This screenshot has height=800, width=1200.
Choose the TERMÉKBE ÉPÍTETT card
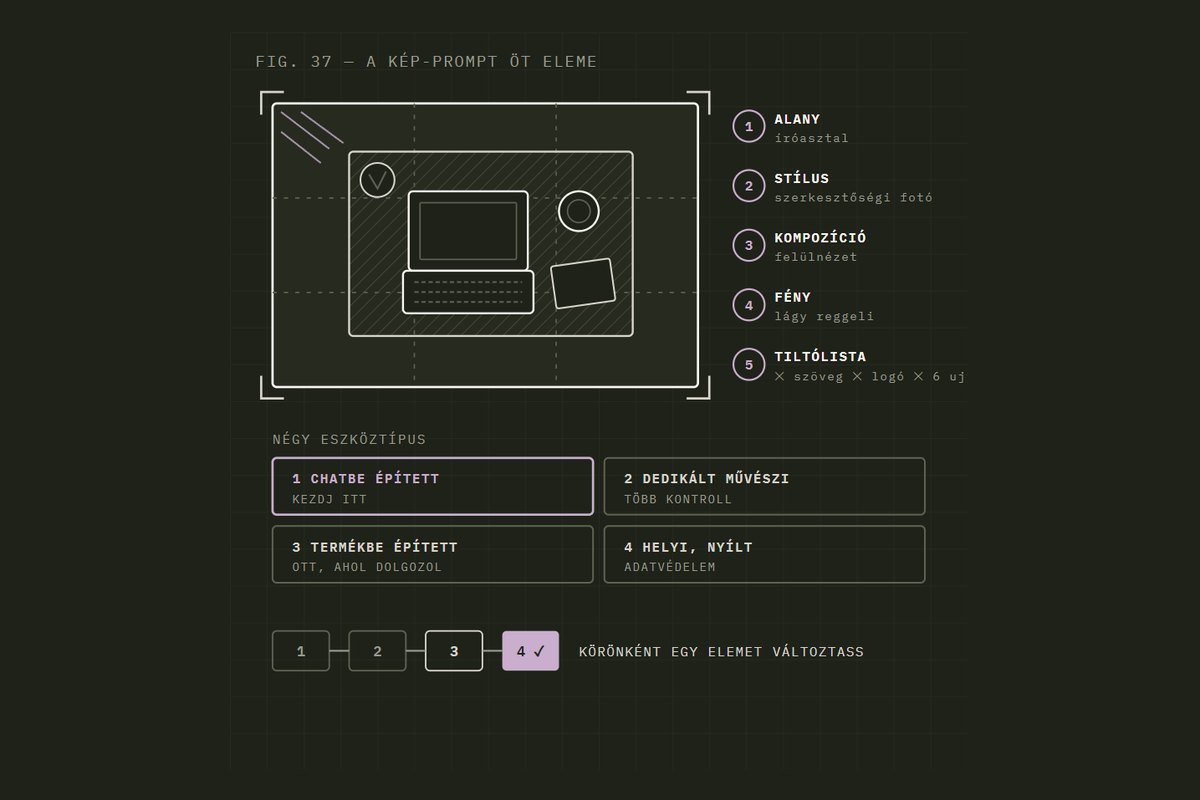click(433, 554)
